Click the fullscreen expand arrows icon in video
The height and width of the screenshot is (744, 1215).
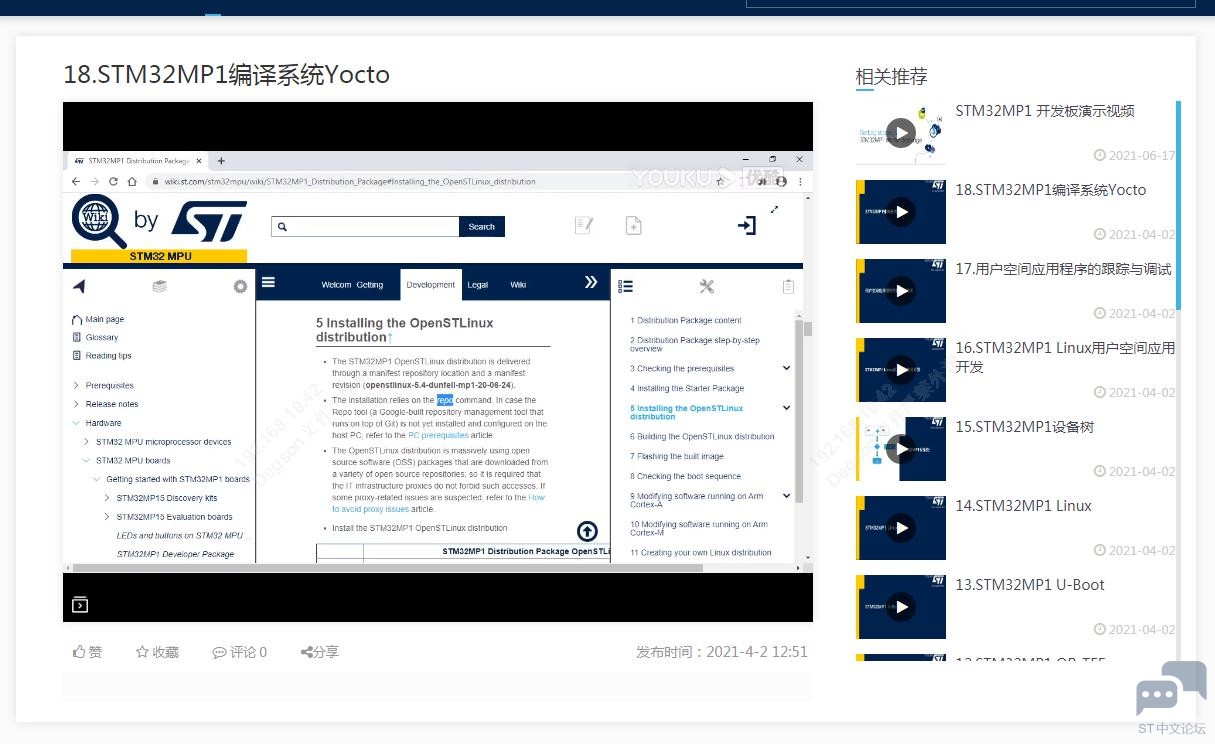(774, 209)
